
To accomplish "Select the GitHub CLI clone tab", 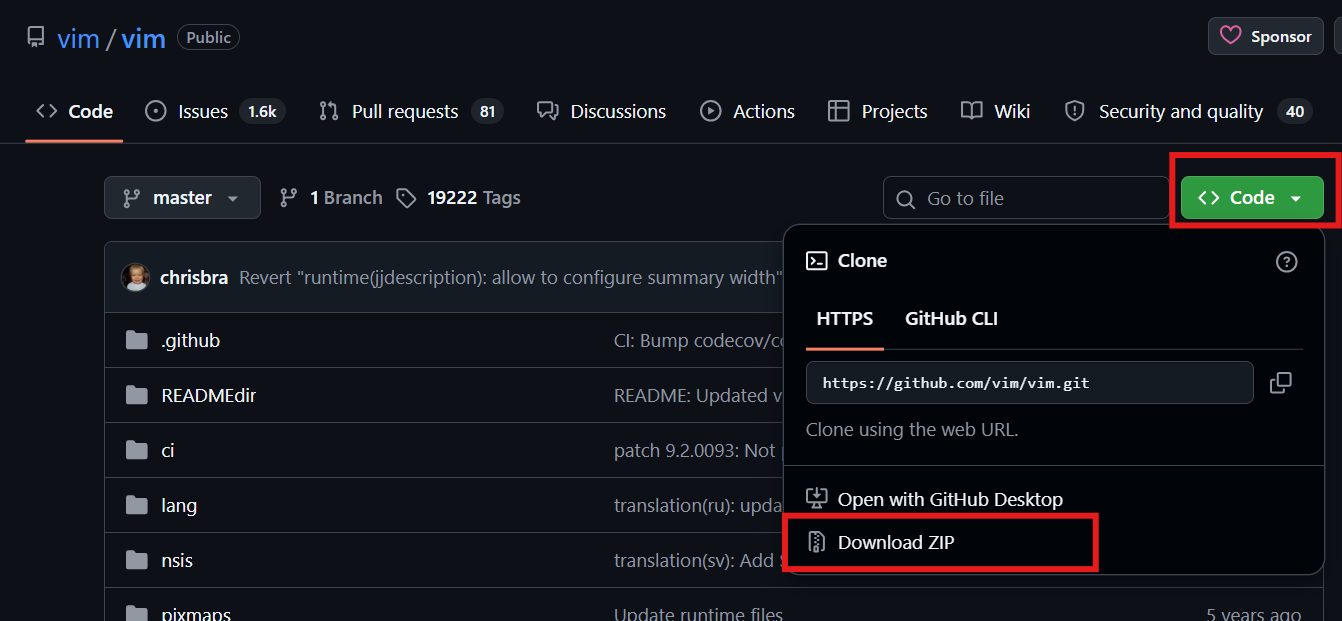I will tap(951, 319).
